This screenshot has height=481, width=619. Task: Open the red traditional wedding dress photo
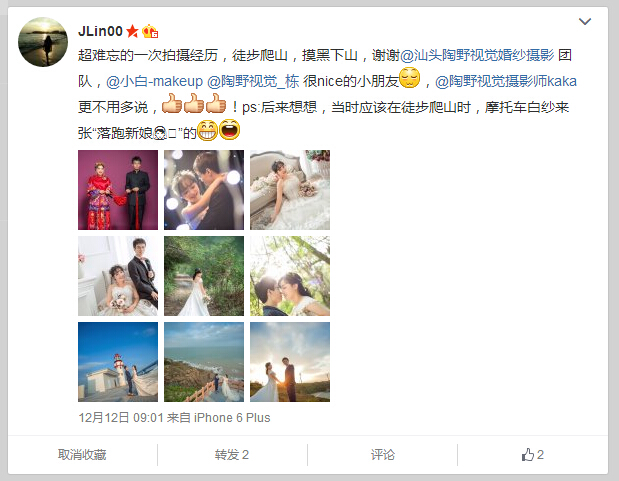click(118, 190)
